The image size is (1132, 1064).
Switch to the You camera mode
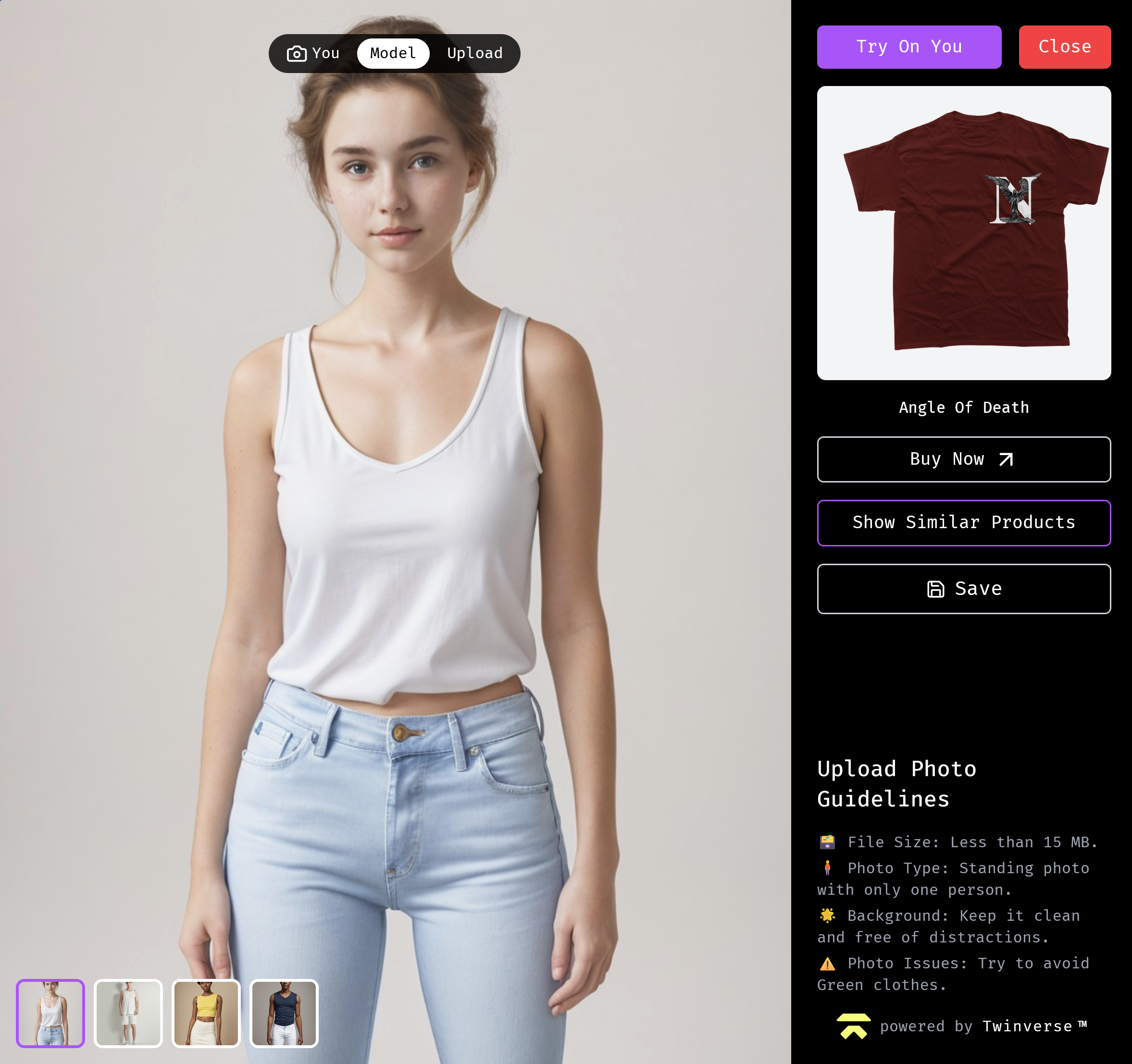[313, 53]
